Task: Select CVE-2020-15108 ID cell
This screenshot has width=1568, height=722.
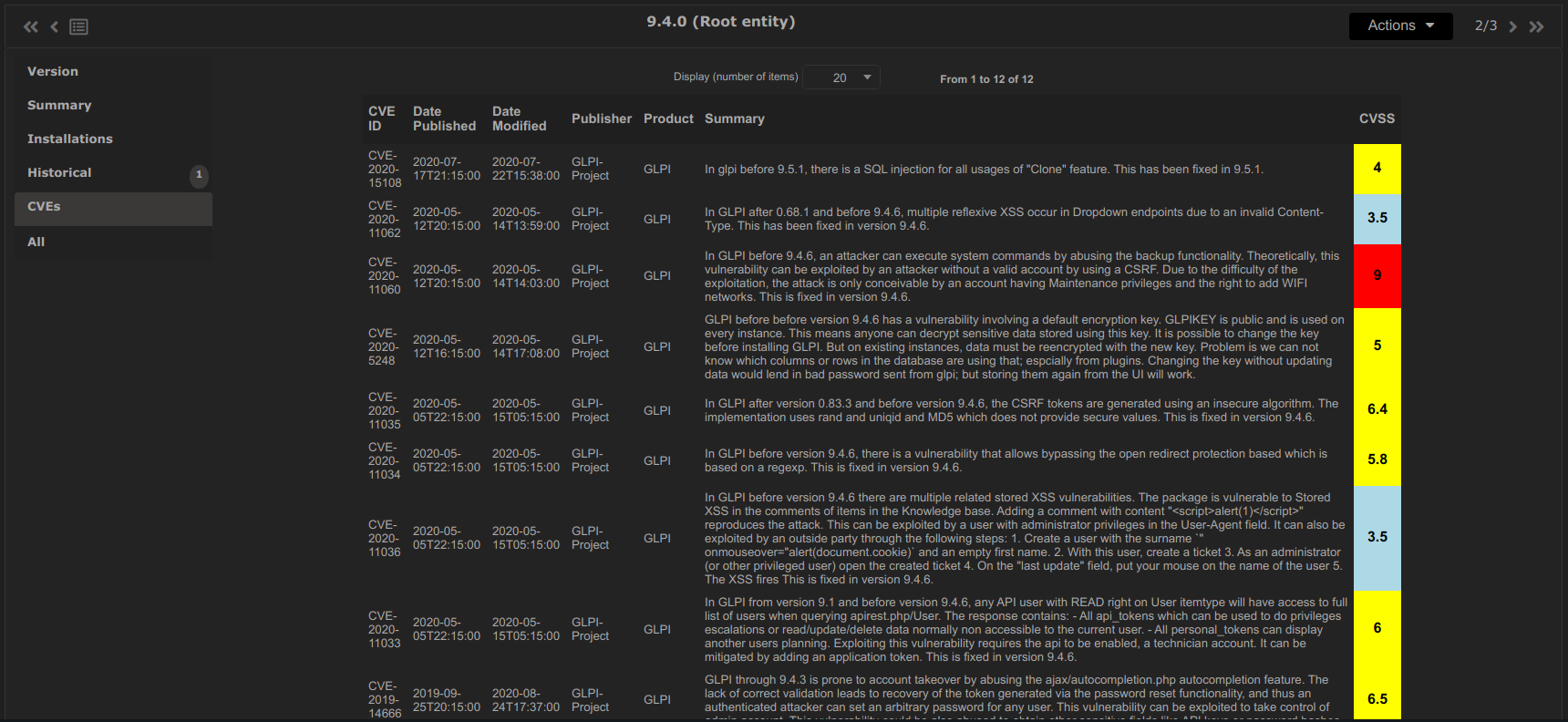Action: [x=385, y=169]
